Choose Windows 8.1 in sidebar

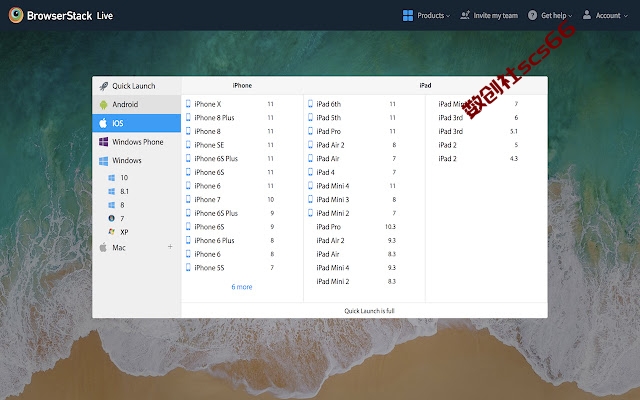click(124, 191)
